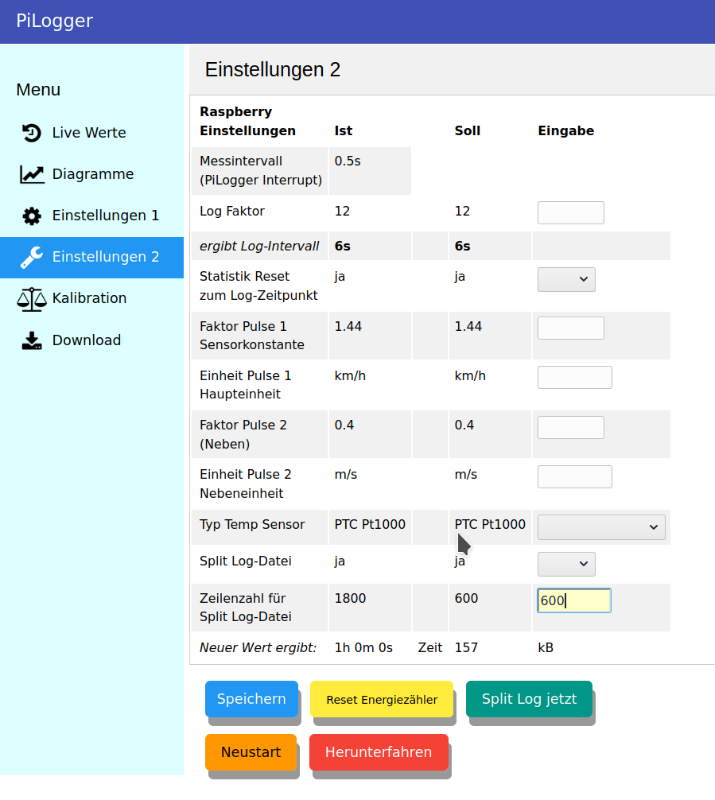
Task: Open Live Werte menu entry
Action: point(89,133)
